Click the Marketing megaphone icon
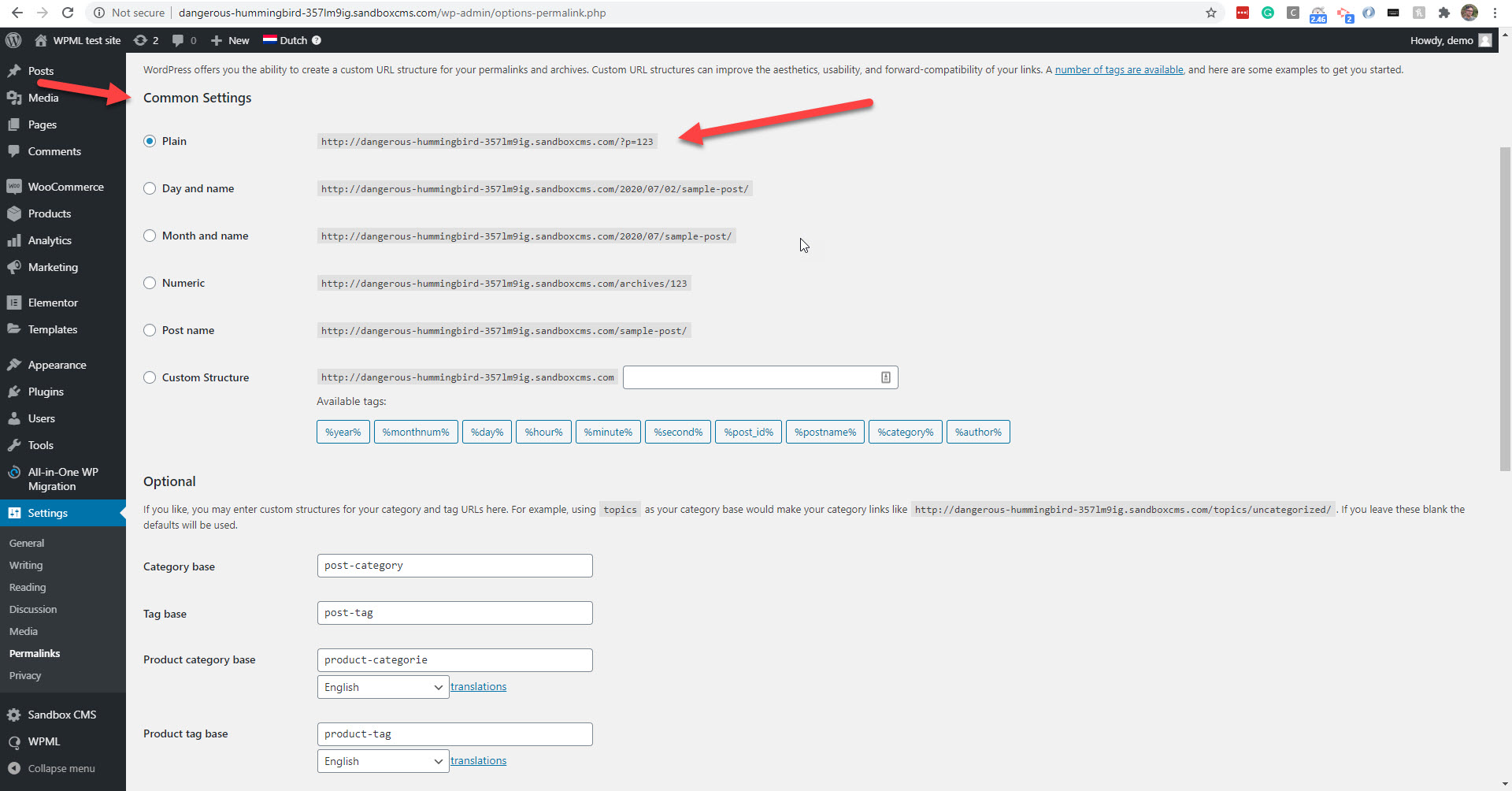Image resolution: width=1512 pixels, height=791 pixels. click(x=14, y=267)
